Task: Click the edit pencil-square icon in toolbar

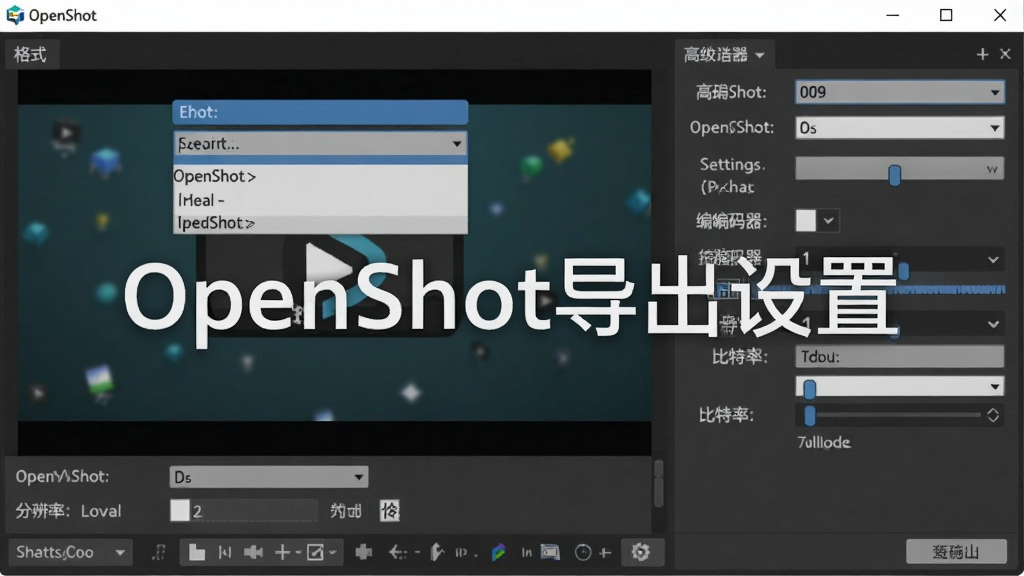Action: point(315,552)
